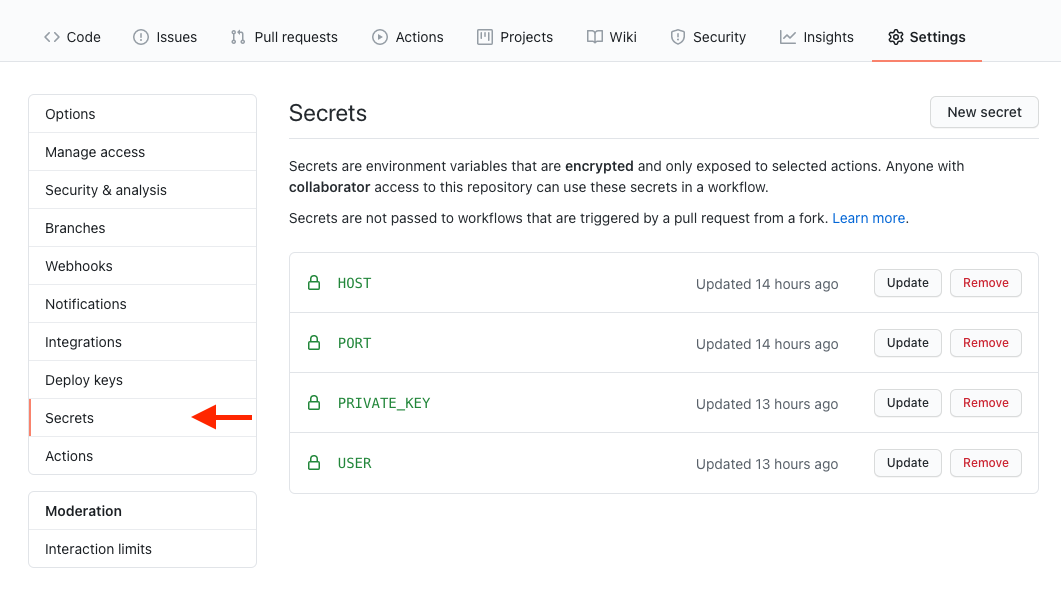Open Webhooks in the settings sidebar

79,266
